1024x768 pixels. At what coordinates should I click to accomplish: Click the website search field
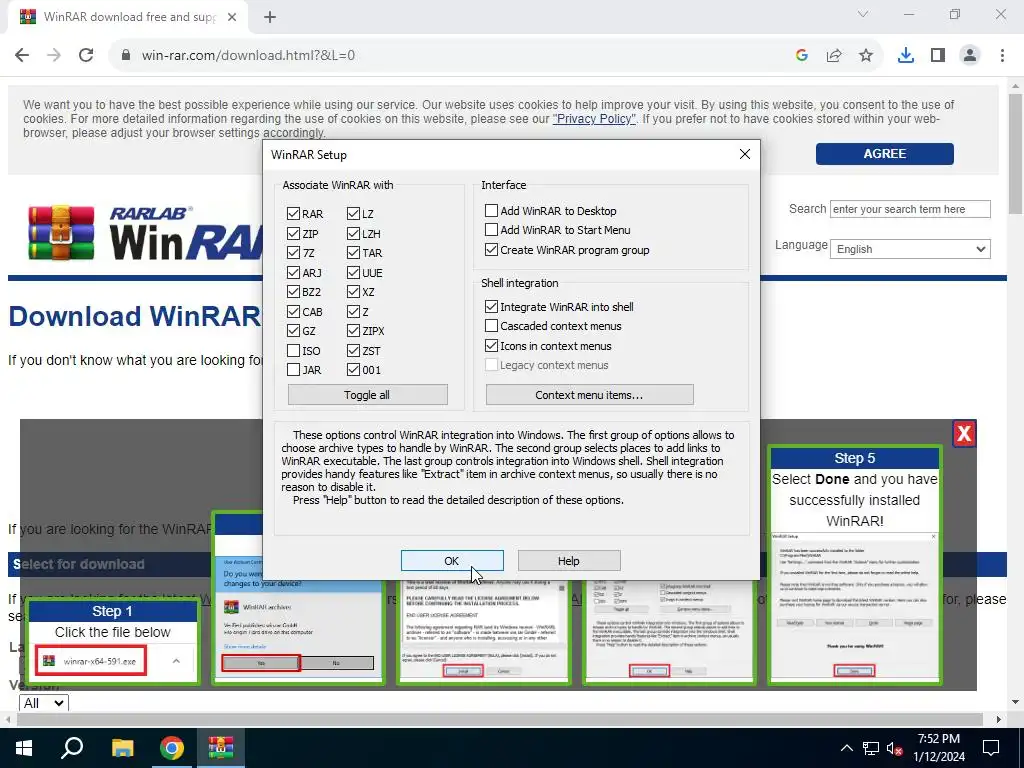tap(910, 209)
